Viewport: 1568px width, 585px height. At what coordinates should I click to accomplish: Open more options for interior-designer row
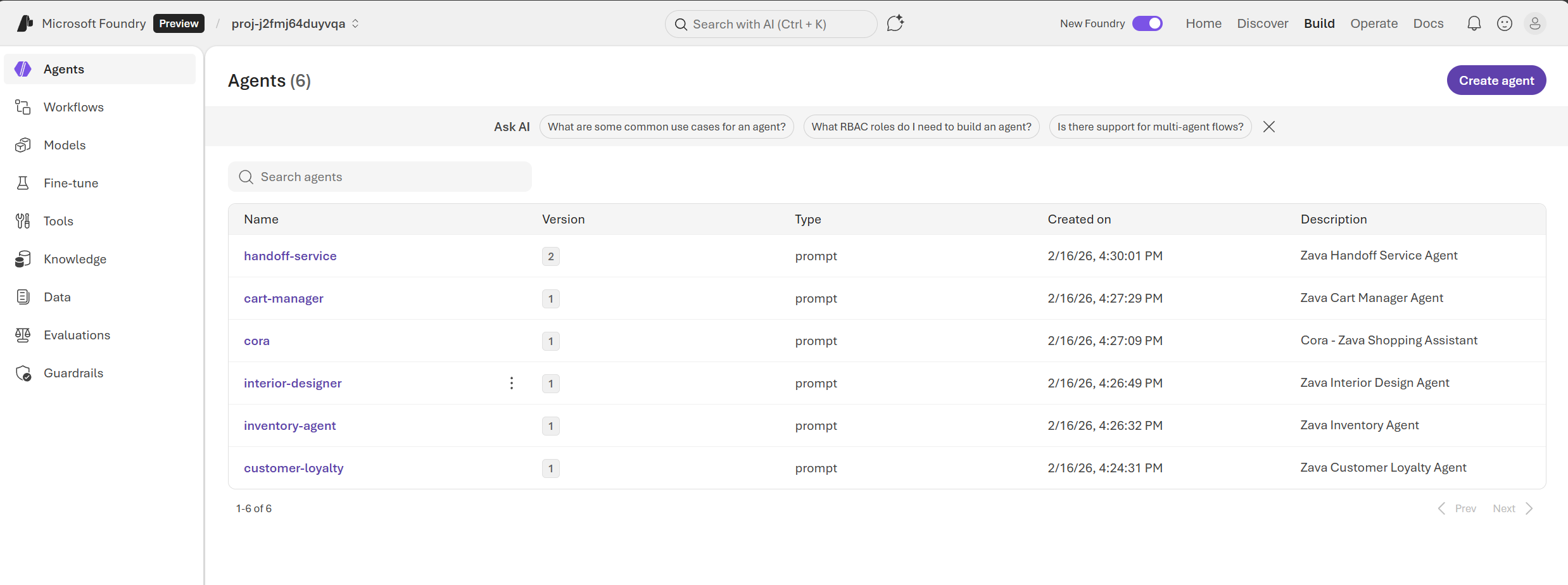512,383
